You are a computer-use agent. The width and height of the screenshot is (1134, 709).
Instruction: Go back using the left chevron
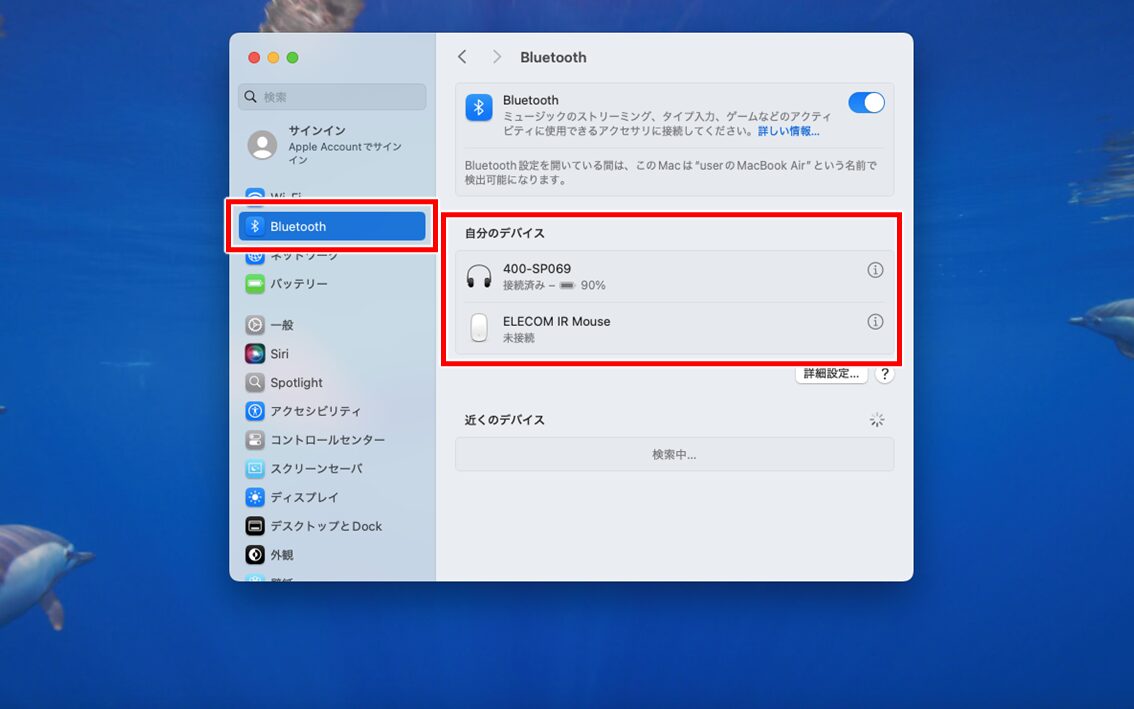pos(462,57)
